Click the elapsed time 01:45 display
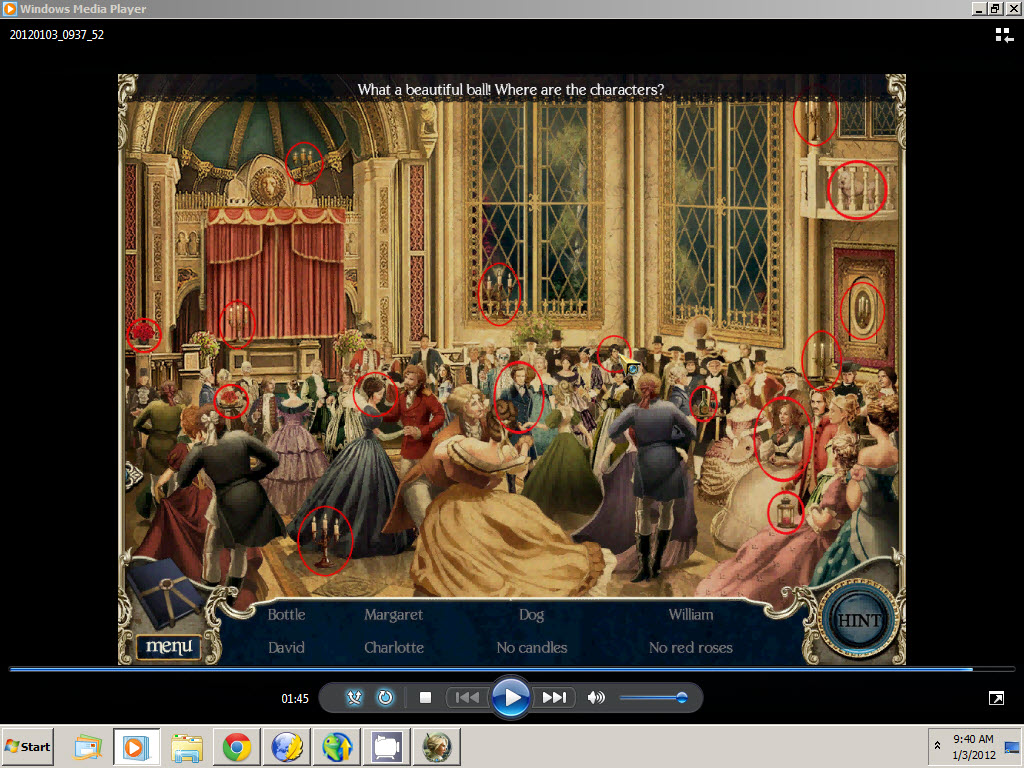1024x768 pixels. [295, 699]
